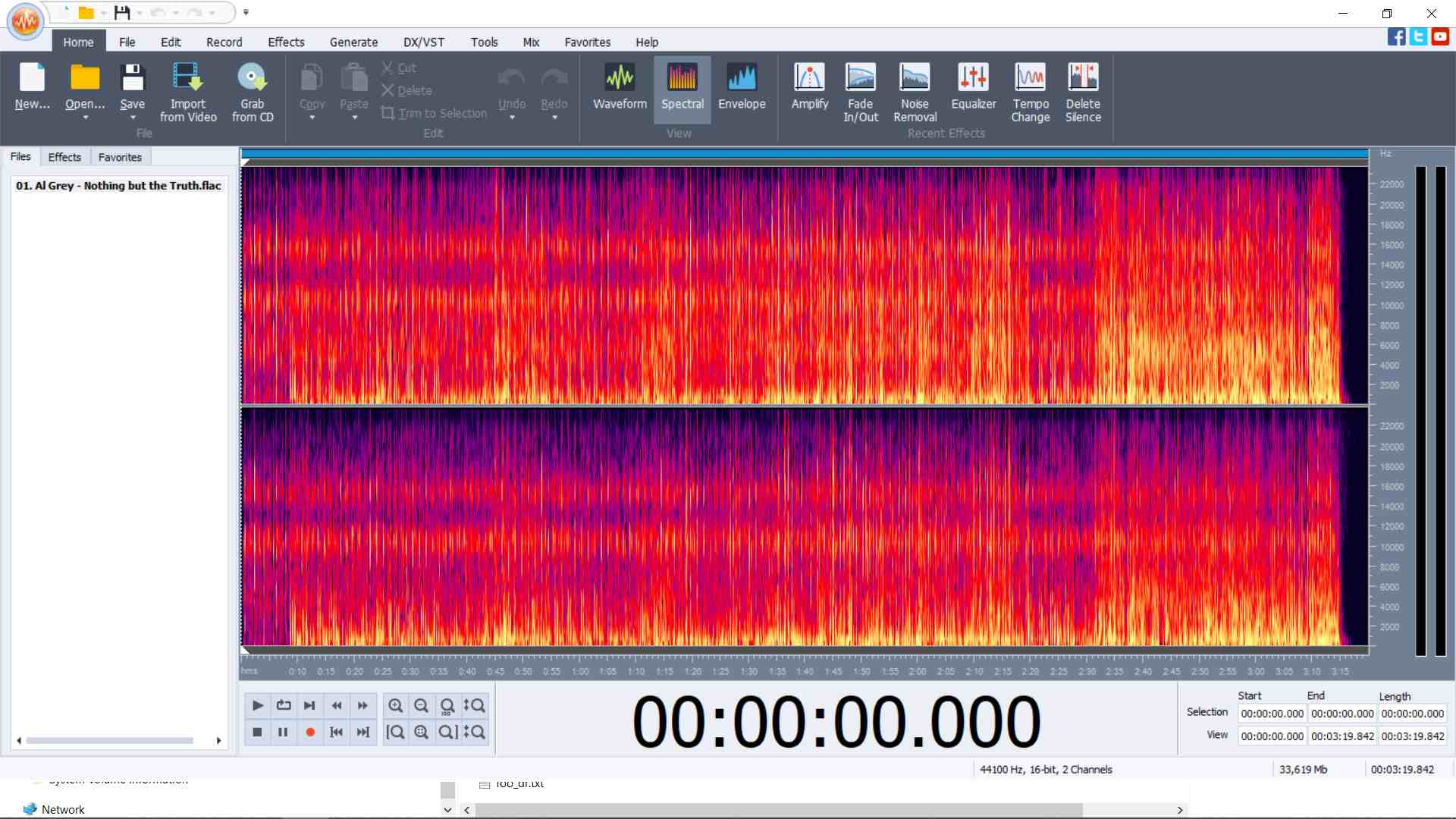Click the Selection Start time field
The height and width of the screenshot is (819, 1456).
coord(1272,714)
